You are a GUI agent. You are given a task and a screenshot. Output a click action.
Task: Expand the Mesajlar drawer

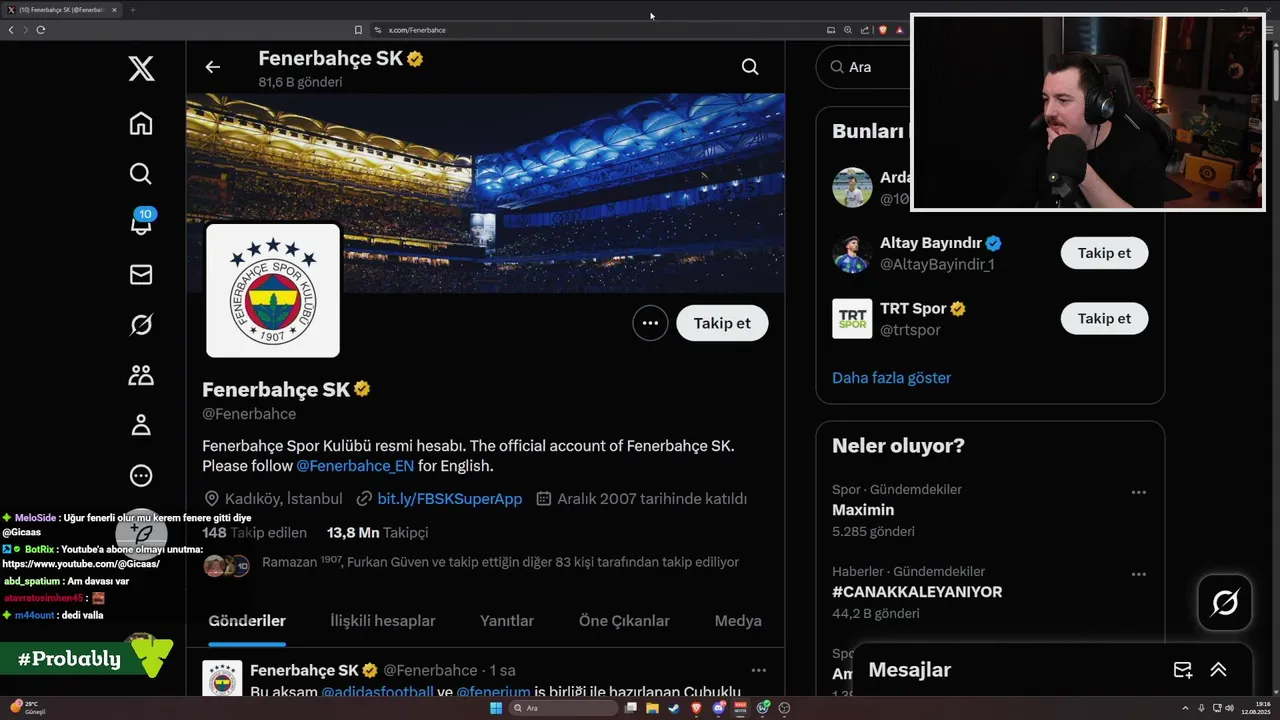point(1218,670)
